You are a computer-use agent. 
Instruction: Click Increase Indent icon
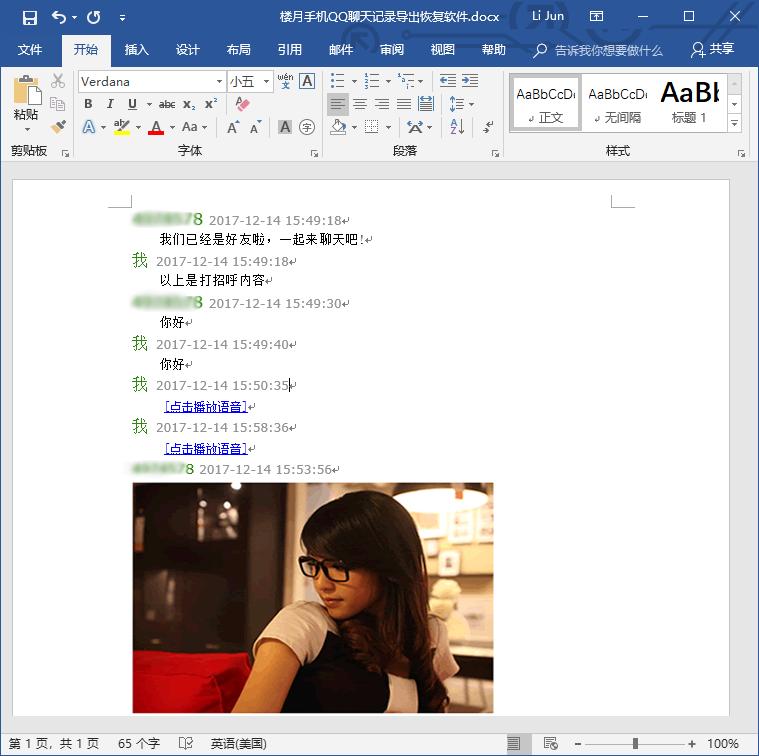coord(470,80)
